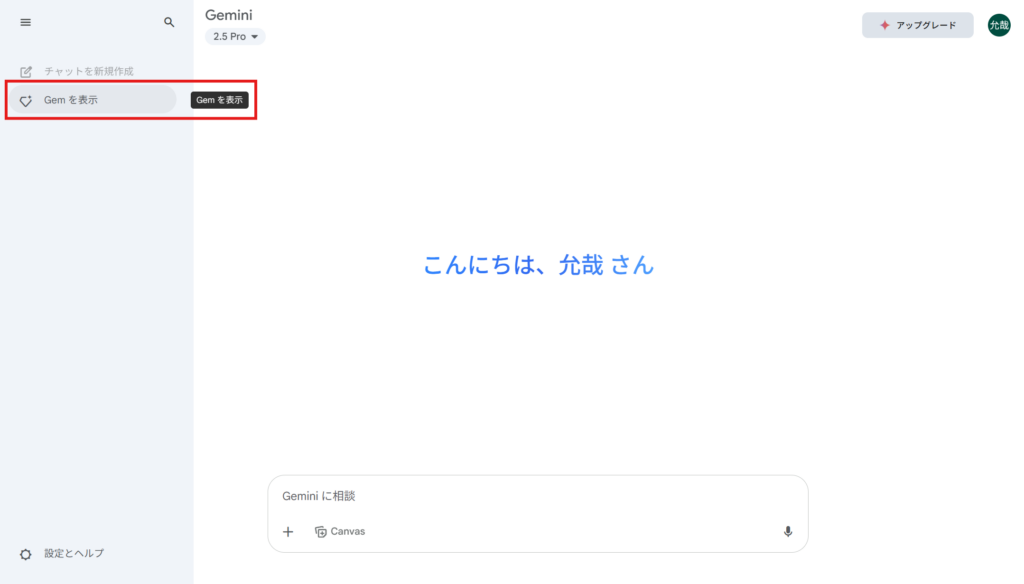Open the hamburger main menu

25,22
